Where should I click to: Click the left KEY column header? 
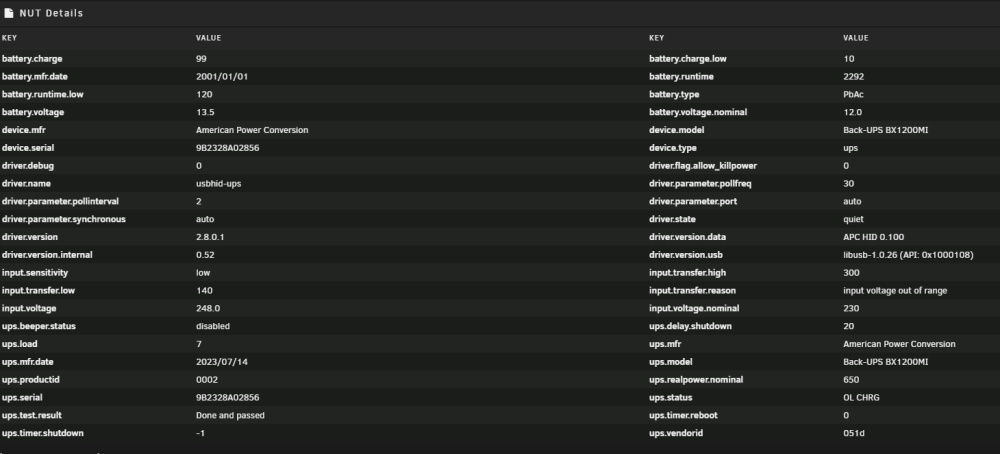pyautogui.click(x=10, y=38)
